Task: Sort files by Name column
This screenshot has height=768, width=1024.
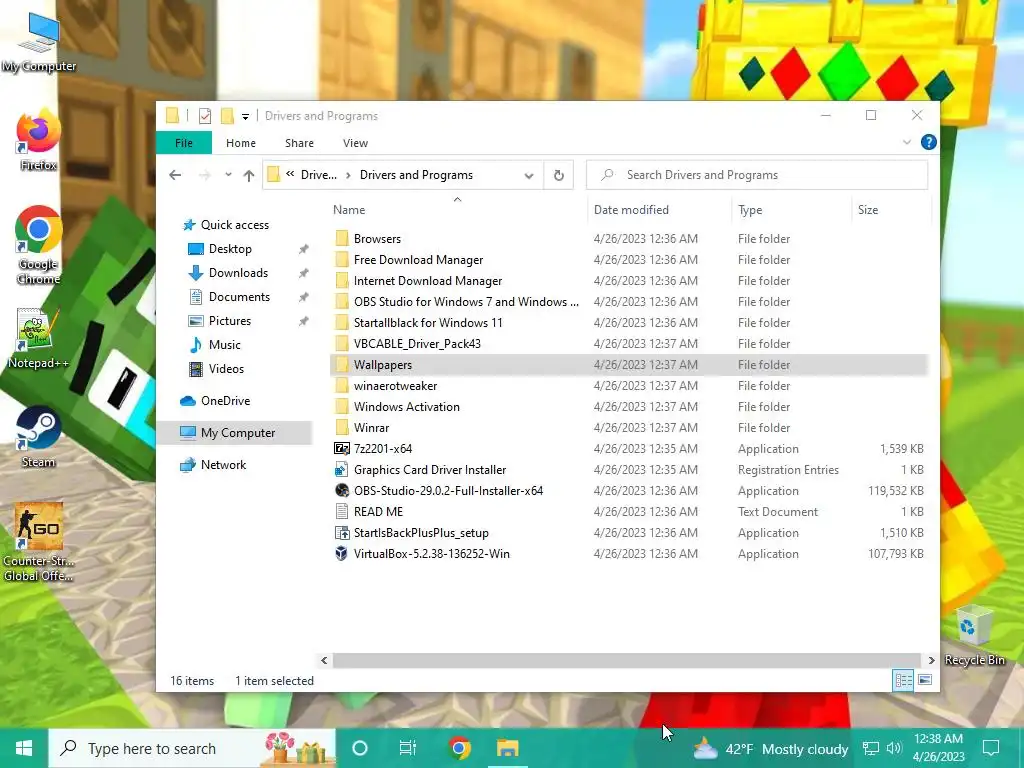Action: 457,210
